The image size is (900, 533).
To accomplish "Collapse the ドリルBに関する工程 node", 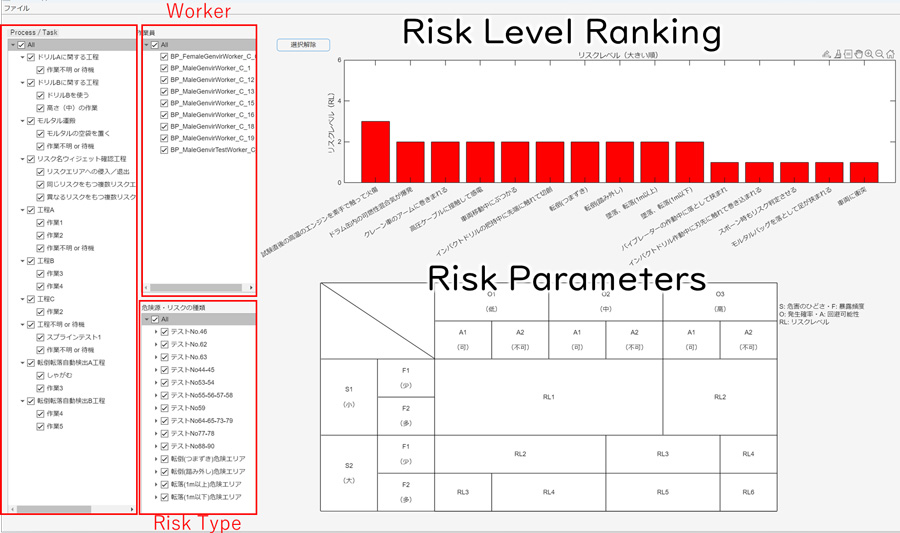I will 22,83.
